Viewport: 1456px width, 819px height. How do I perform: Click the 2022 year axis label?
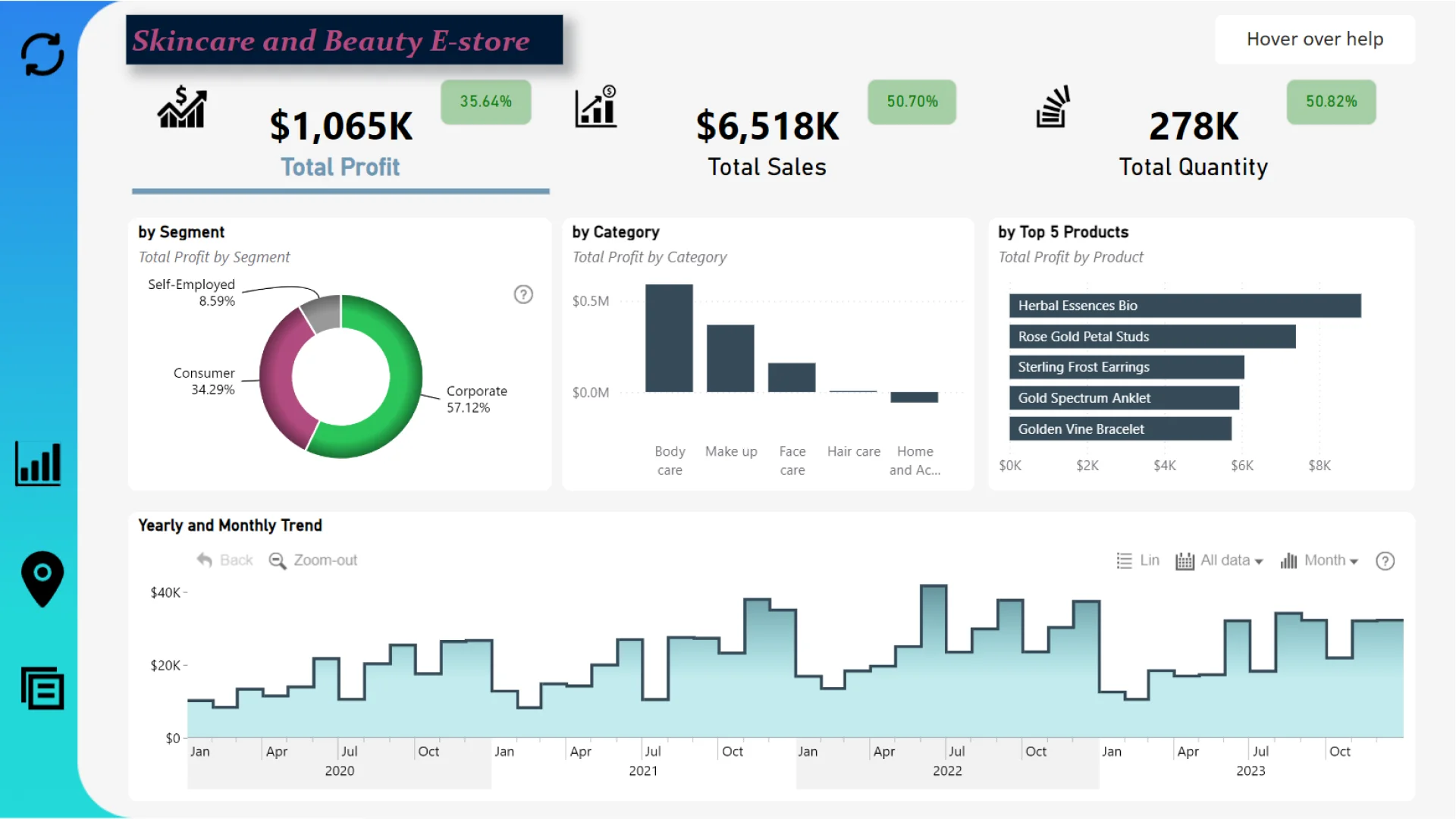coord(947,771)
